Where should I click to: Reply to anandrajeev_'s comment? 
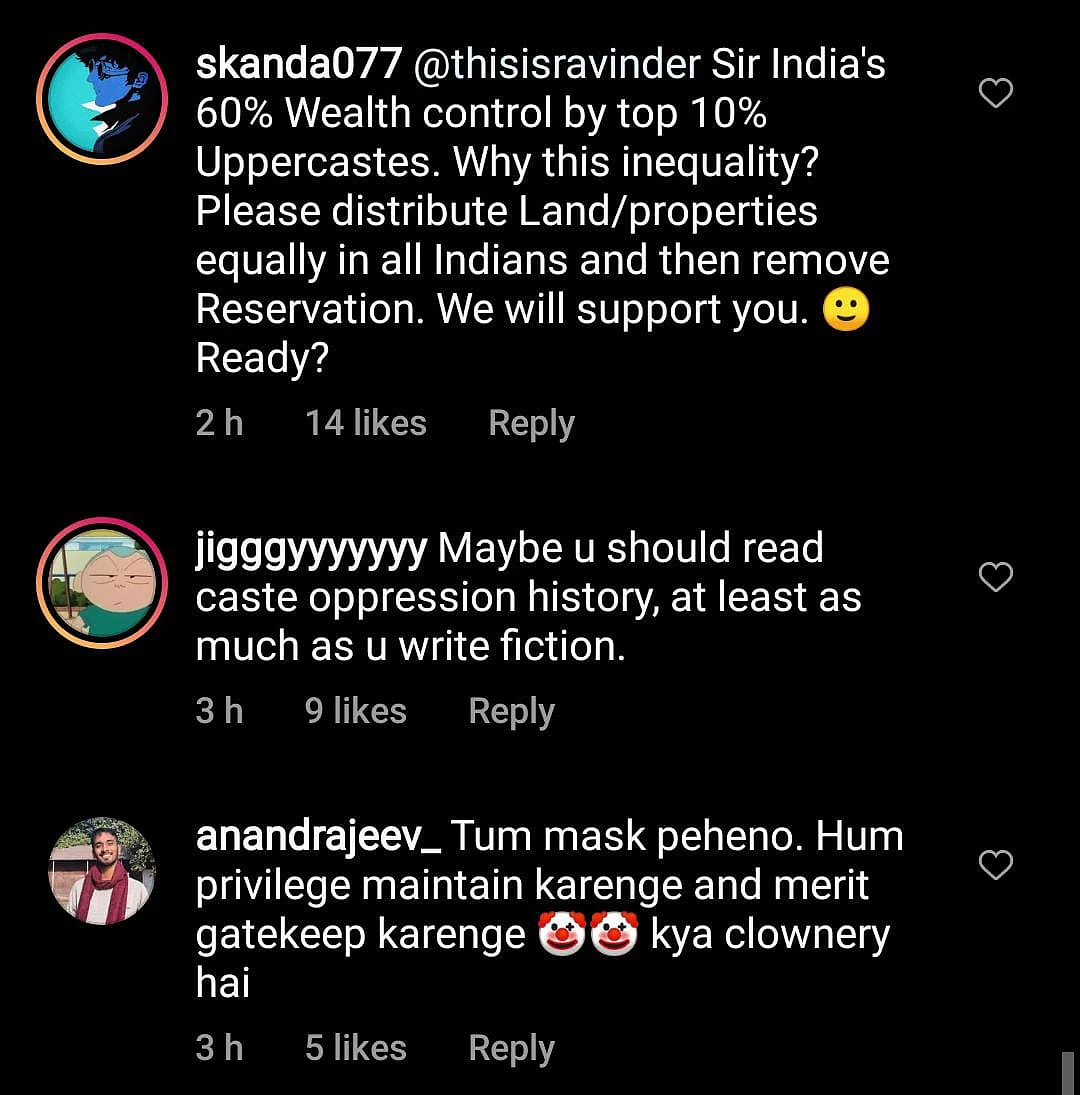pyautogui.click(x=512, y=1048)
